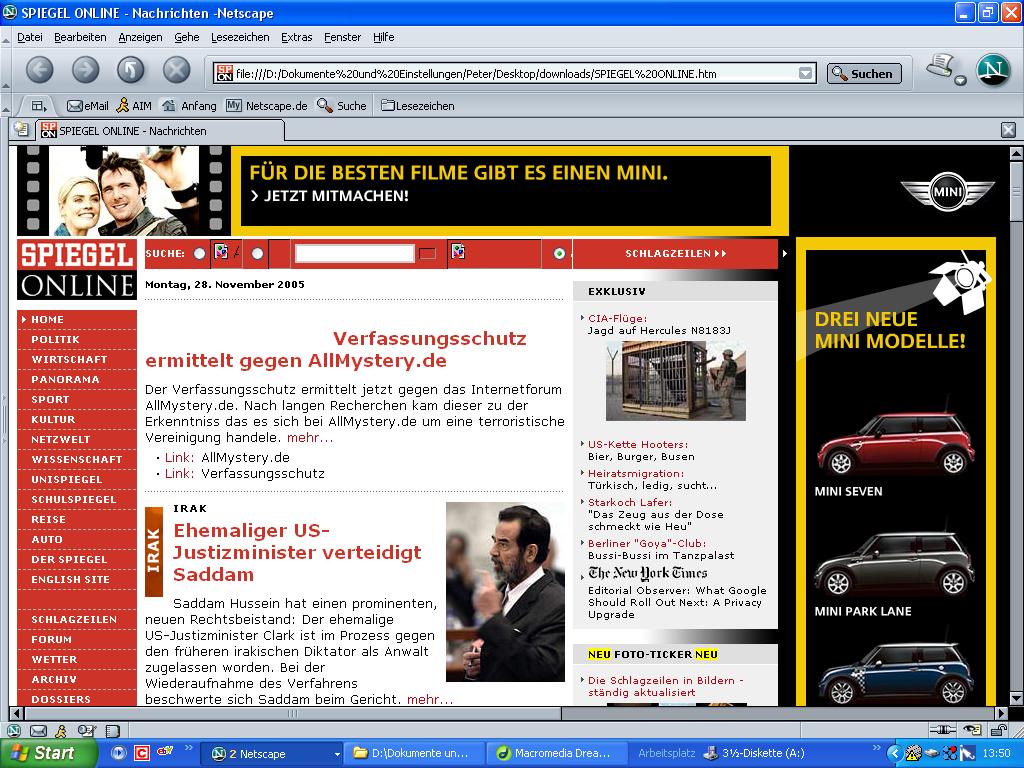Click the security padlock icon
This screenshot has width=1024, height=768.
(x=999, y=730)
